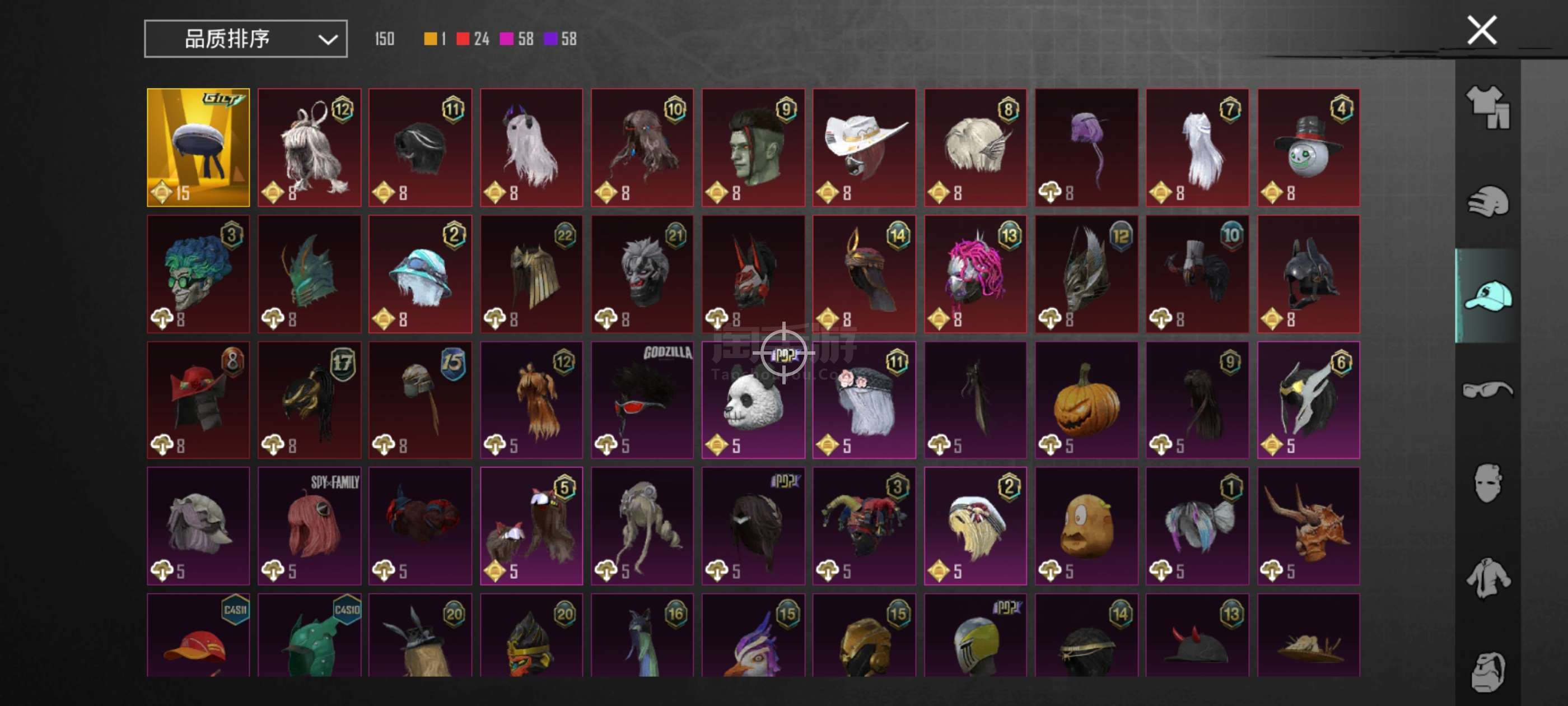Open the sunglasses eyewear category
The height and width of the screenshot is (706, 1568).
click(1488, 389)
